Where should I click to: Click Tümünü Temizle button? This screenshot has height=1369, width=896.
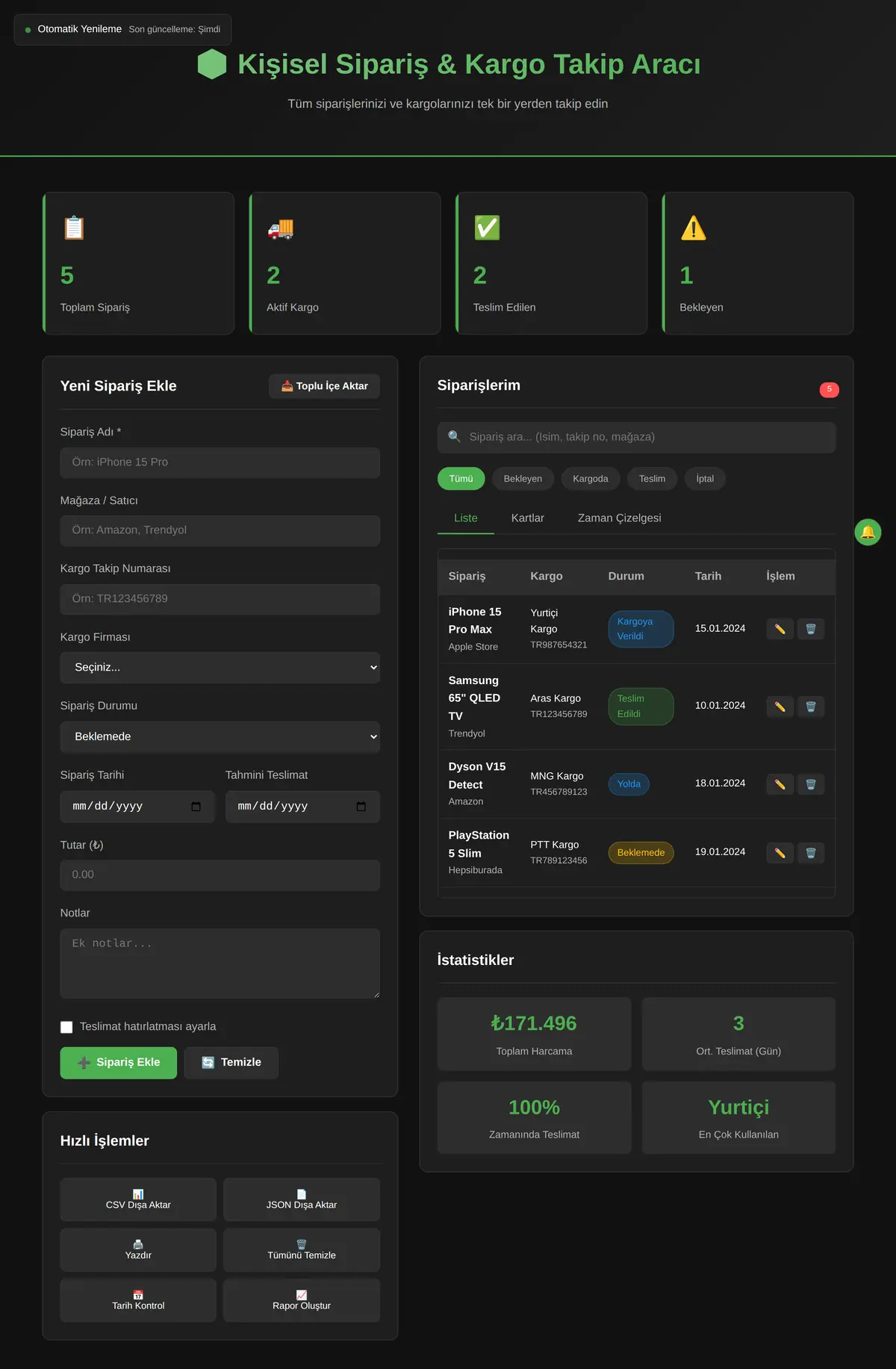(x=302, y=1250)
